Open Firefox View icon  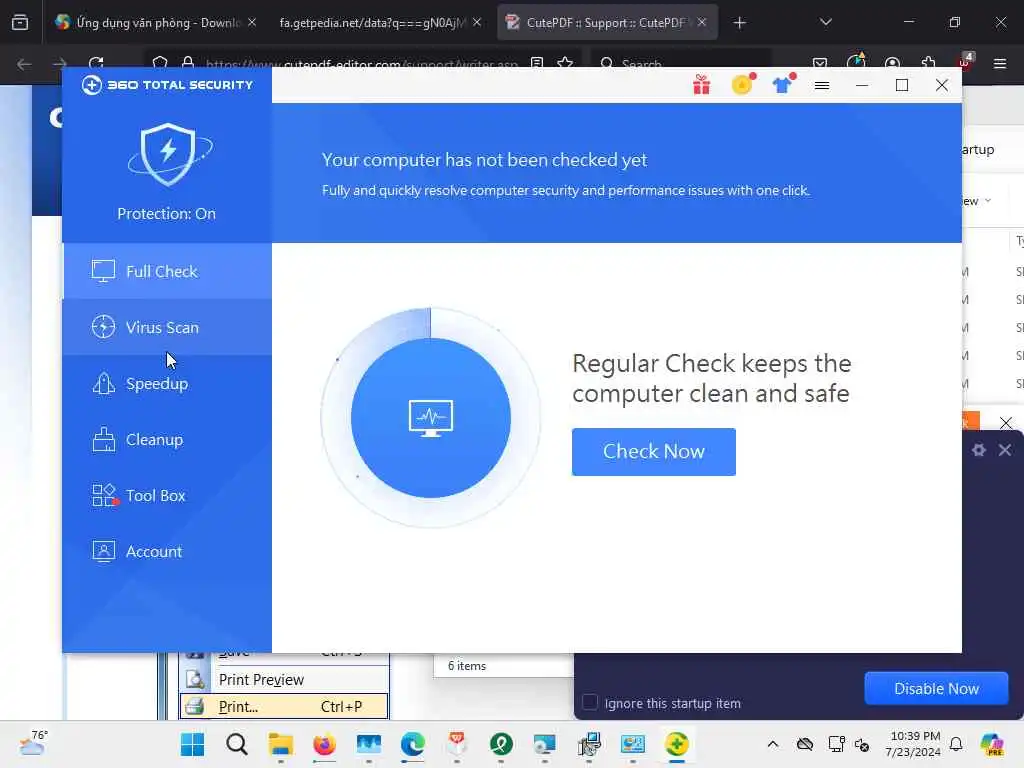(x=20, y=22)
